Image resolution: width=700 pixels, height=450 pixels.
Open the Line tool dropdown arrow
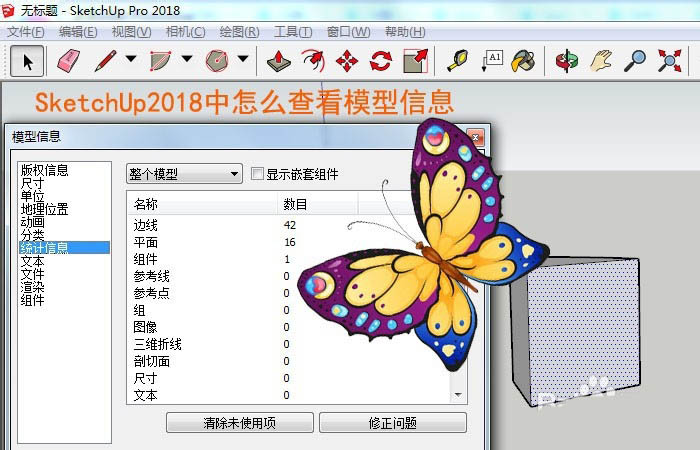pos(131,58)
